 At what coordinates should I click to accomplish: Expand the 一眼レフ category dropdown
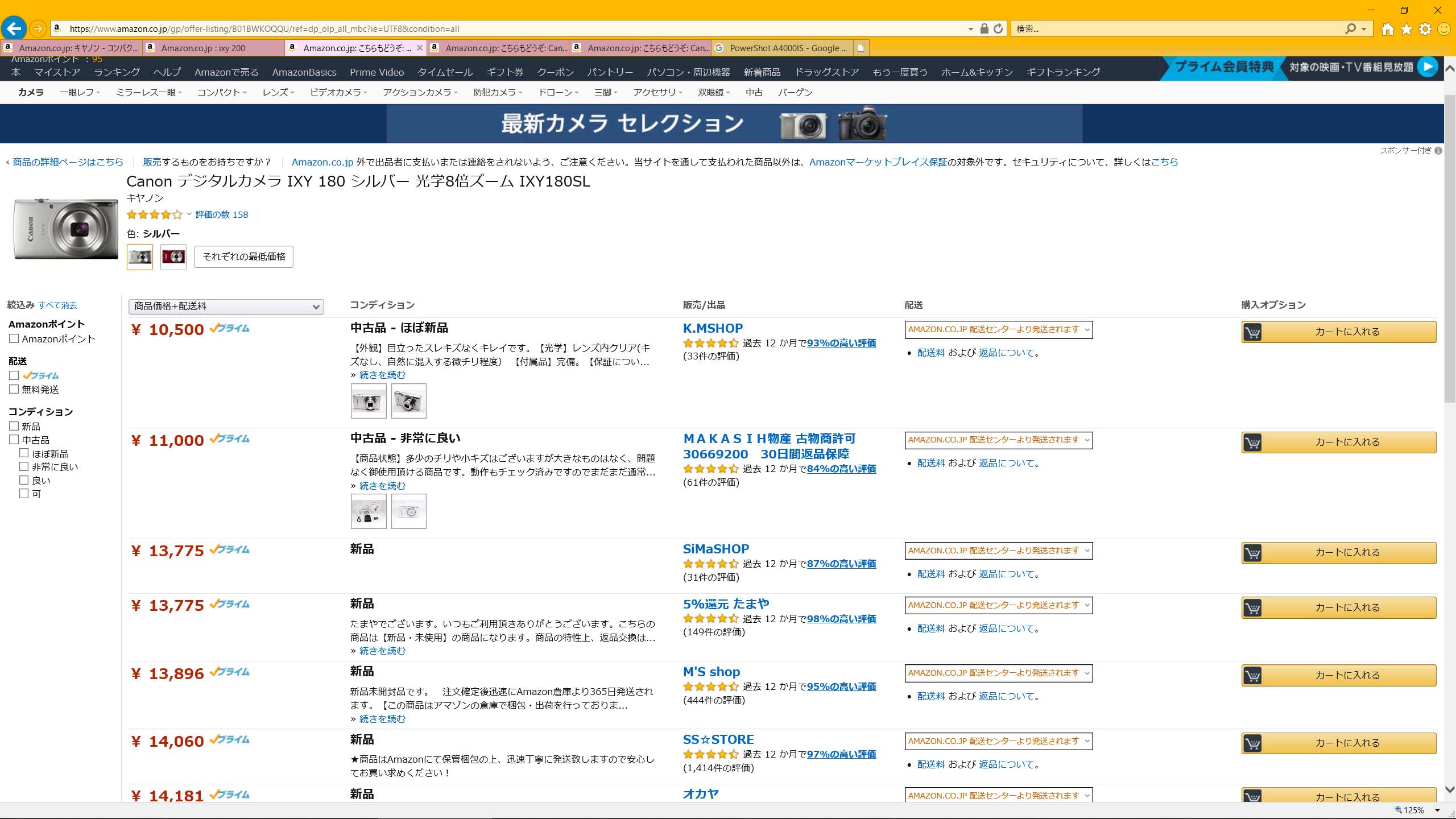click(80, 92)
